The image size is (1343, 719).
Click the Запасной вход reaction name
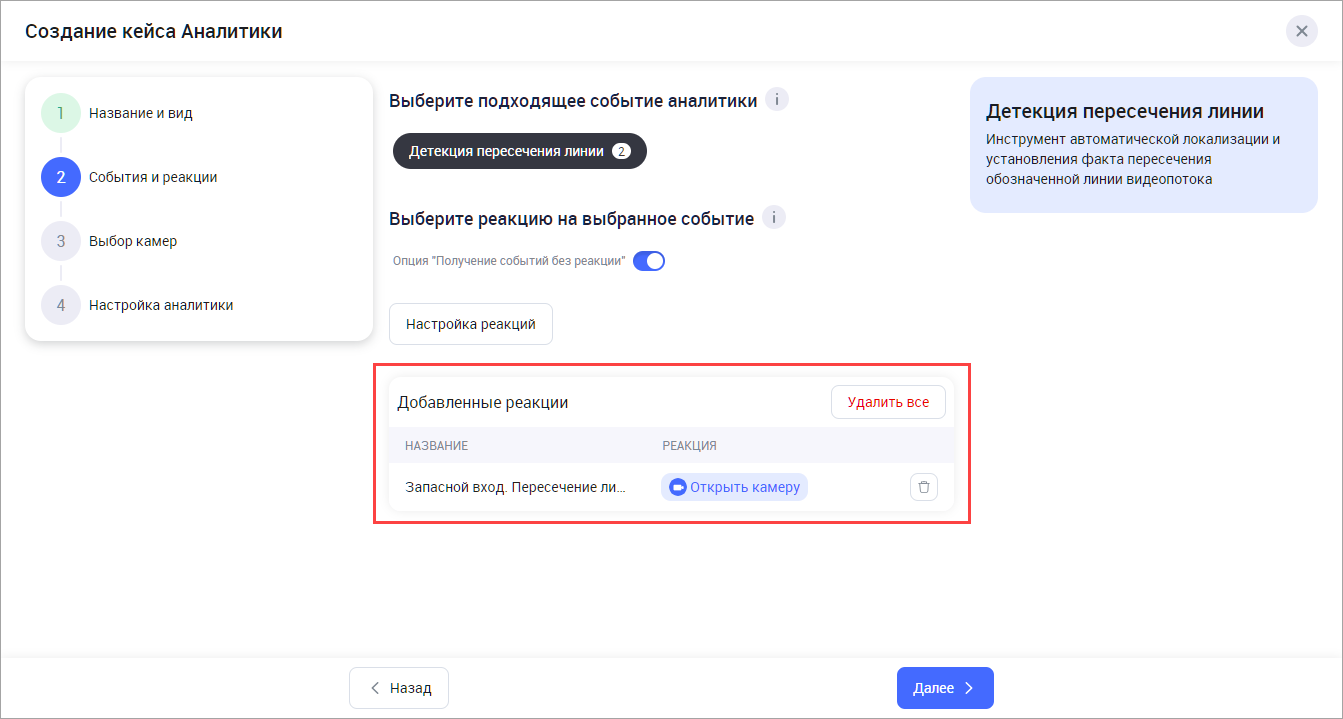[x=515, y=488]
